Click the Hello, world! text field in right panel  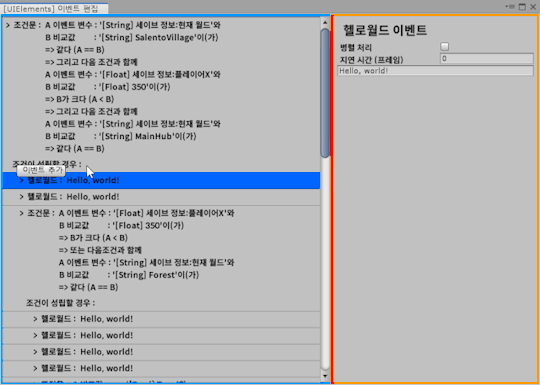pyautogui.click(x=435, y=71)
